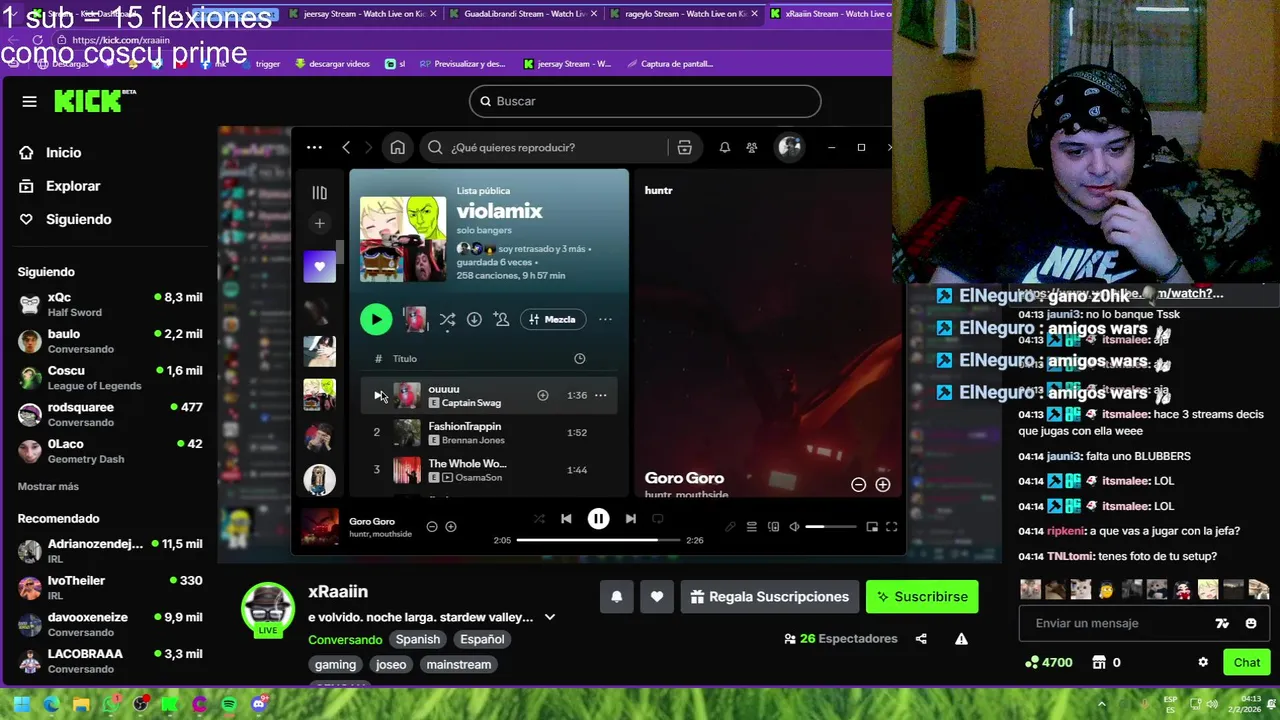Open Spotify from Windows taskbar
Screen dimensions: 1280x720
pos(229,704)
